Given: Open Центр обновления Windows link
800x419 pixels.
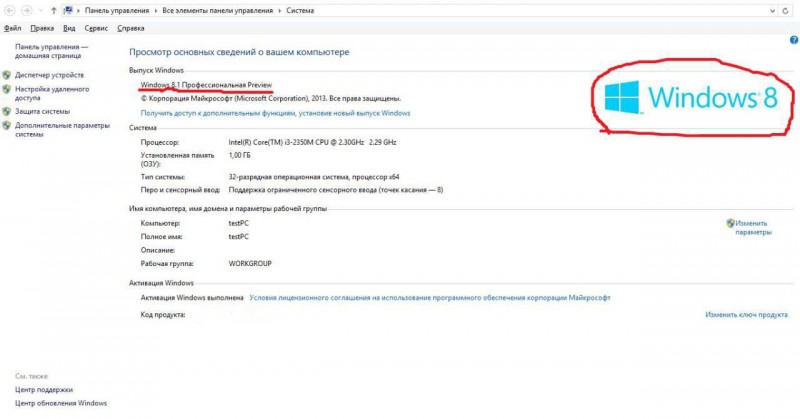Looking at the screenshot, I should pyautogui.click(x=61, y=403).
